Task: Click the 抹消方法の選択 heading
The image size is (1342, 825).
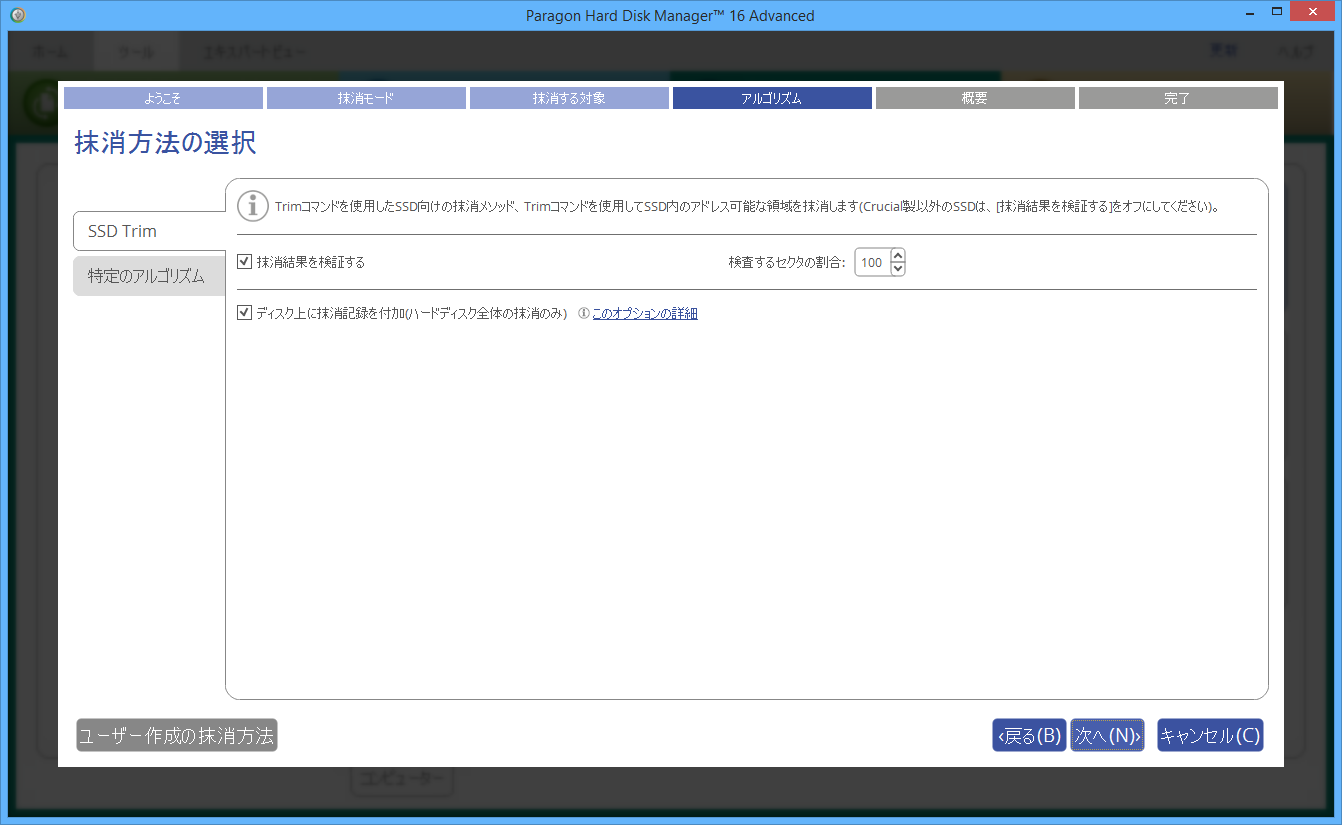Action: click(165, 142)
